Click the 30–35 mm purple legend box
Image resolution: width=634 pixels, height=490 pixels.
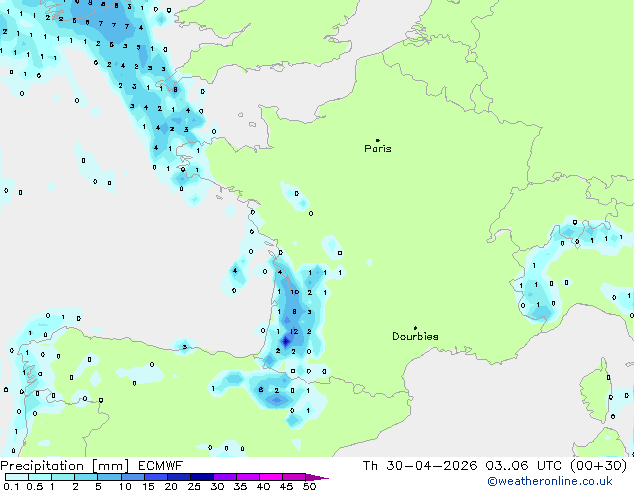[x=225, y=477]
